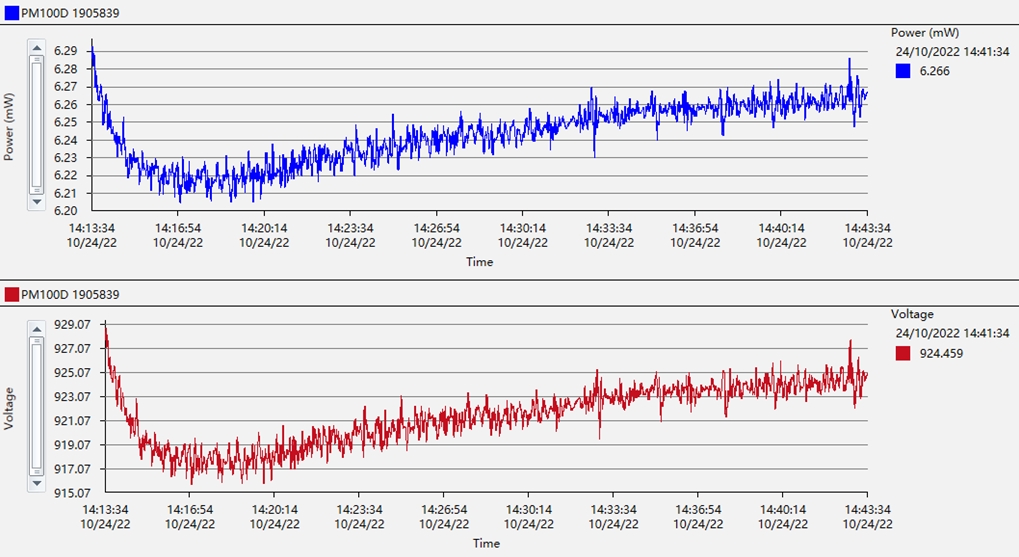This screenshot has width=1019, height=557.
Task: Click the blue square icon beside the top PM100D title
Action: 12,13
